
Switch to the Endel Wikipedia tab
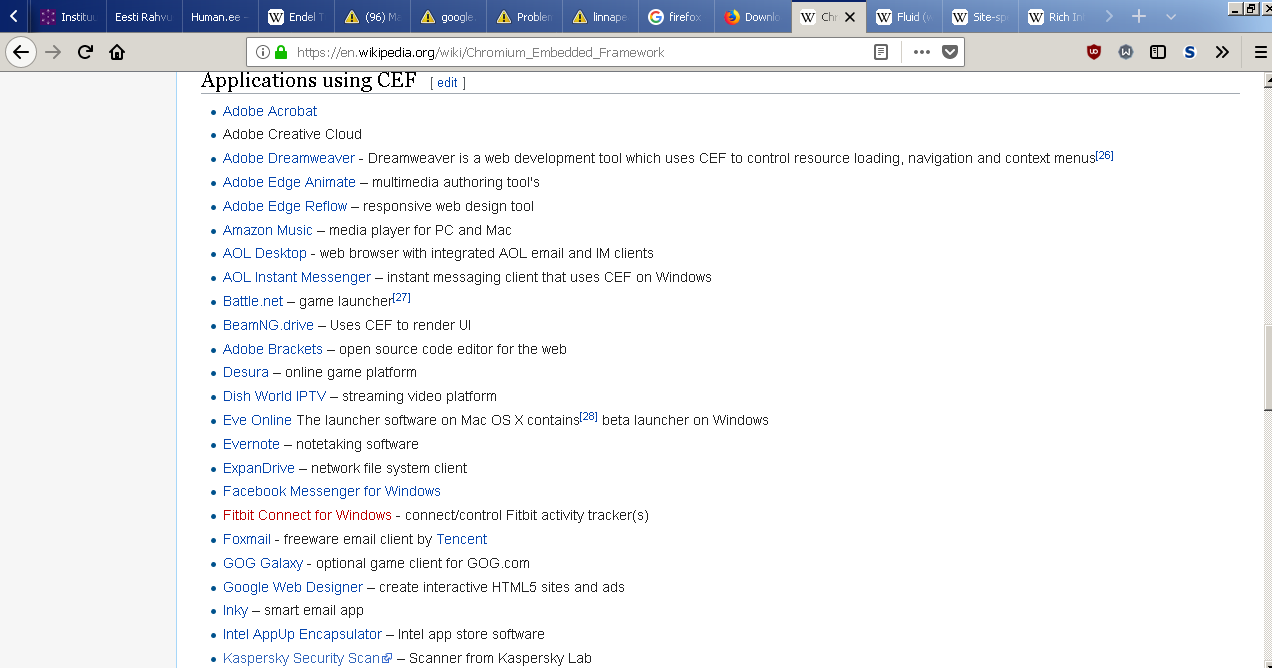click(296, 17)
